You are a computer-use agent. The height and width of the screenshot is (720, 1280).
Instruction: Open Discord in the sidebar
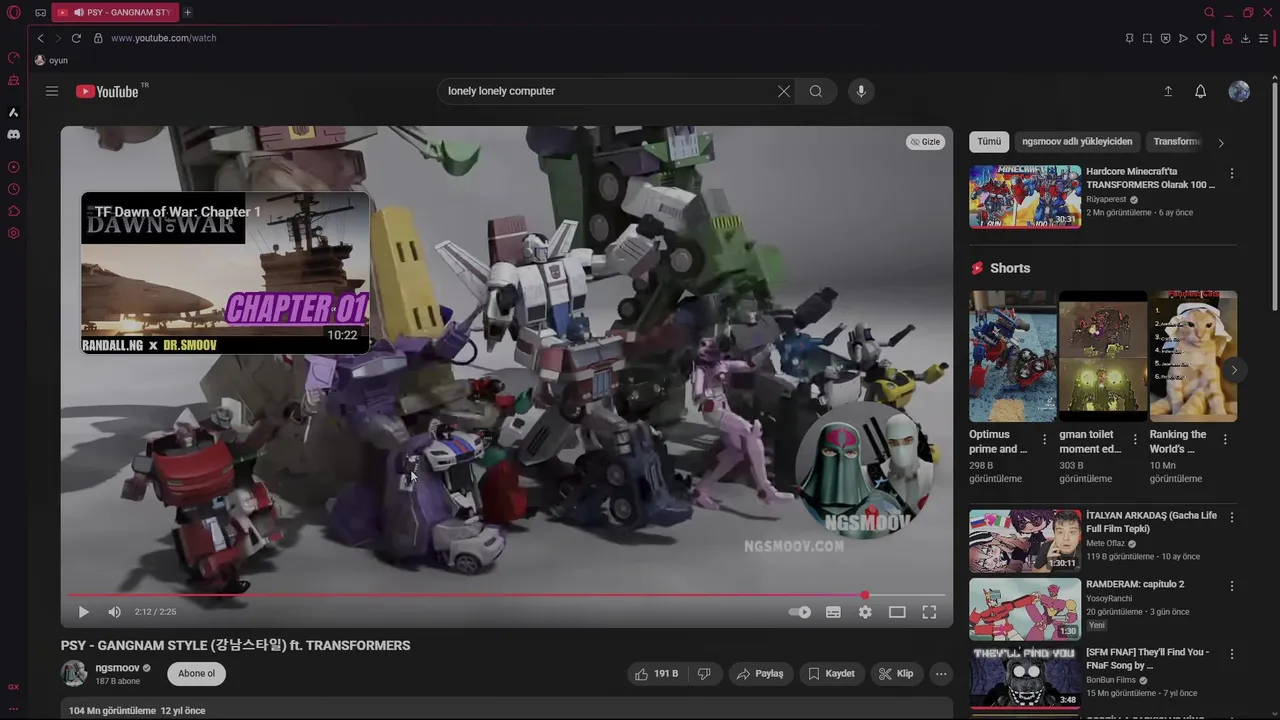click(x=14, y=134)
